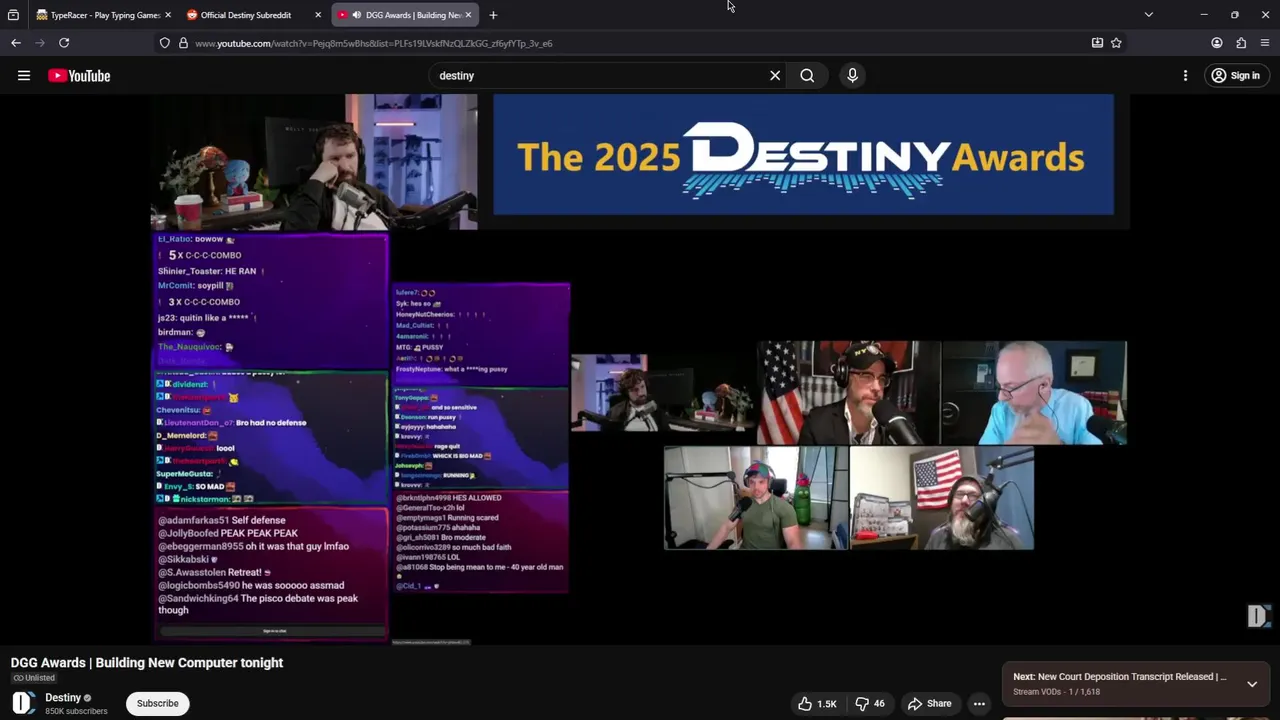Submit search with magnifying glass button
Viewport: 1280px width, 720px height.
pyautogui.click(x=807, y=76)
